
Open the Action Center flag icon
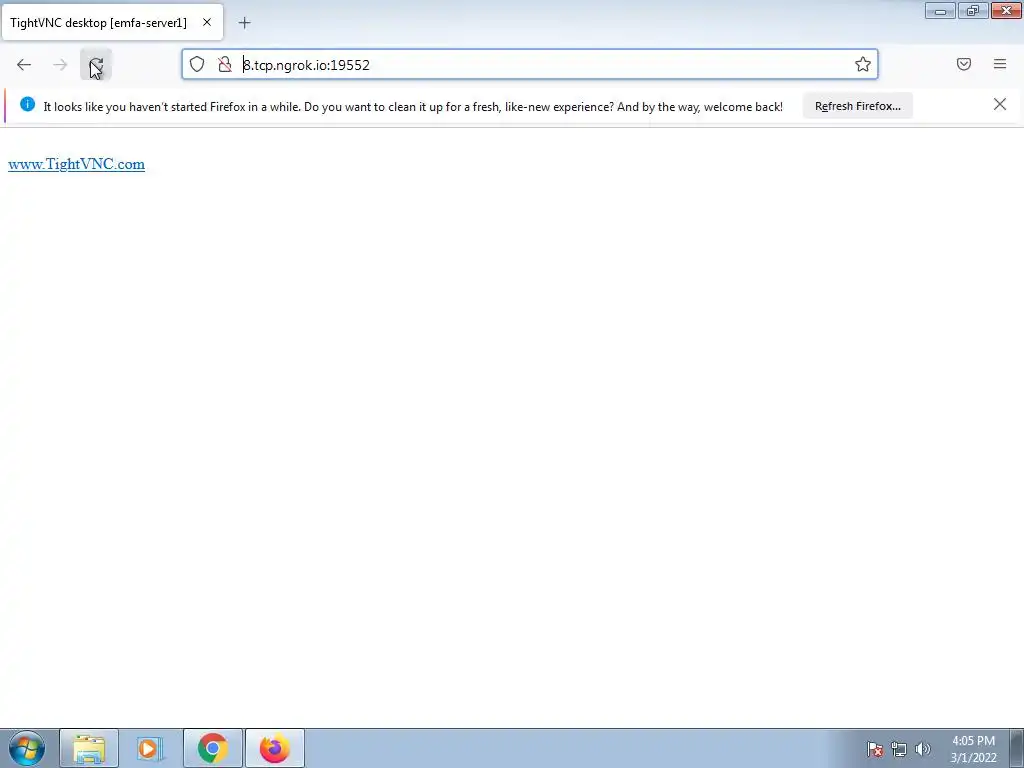[x=874, y=749]
